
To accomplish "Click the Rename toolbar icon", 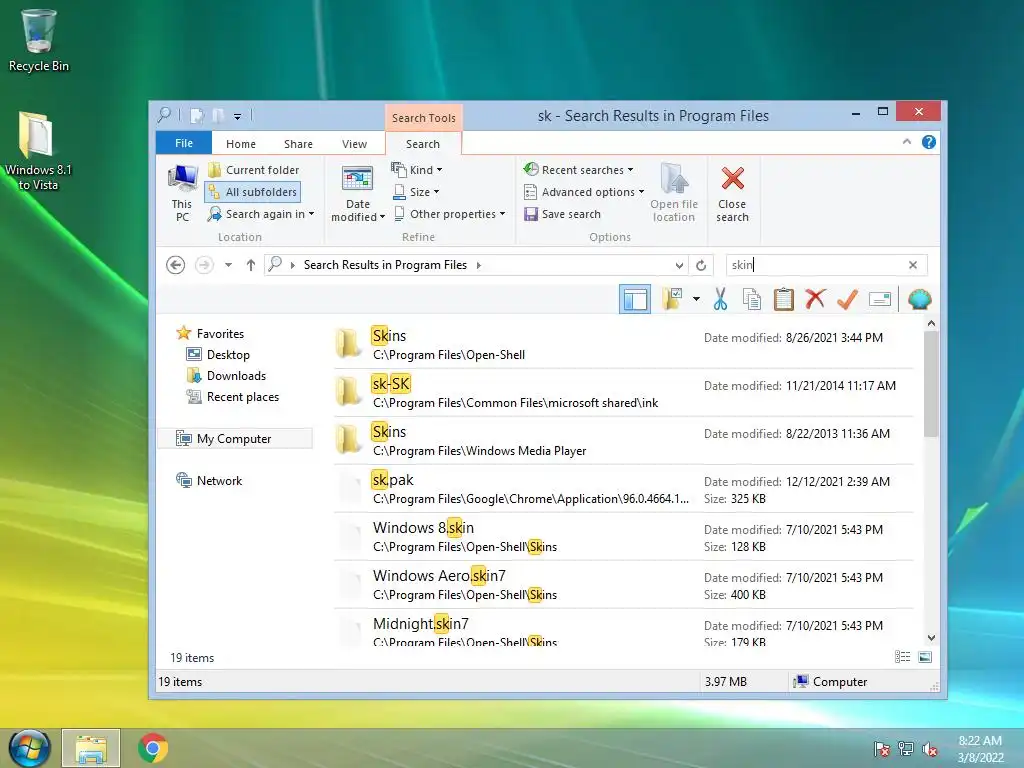I will 880,300.
